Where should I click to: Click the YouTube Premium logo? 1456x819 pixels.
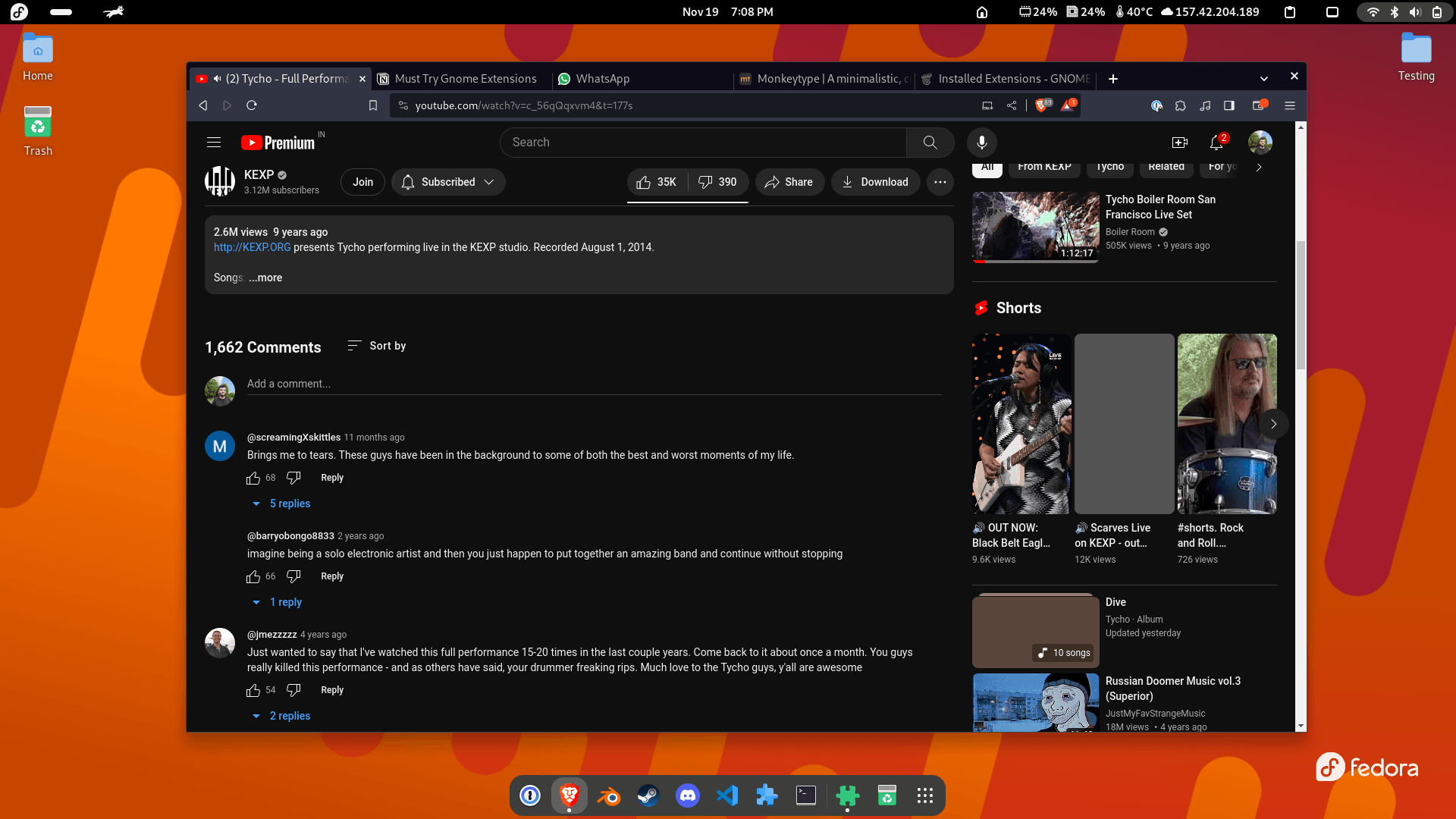point(278,143)
